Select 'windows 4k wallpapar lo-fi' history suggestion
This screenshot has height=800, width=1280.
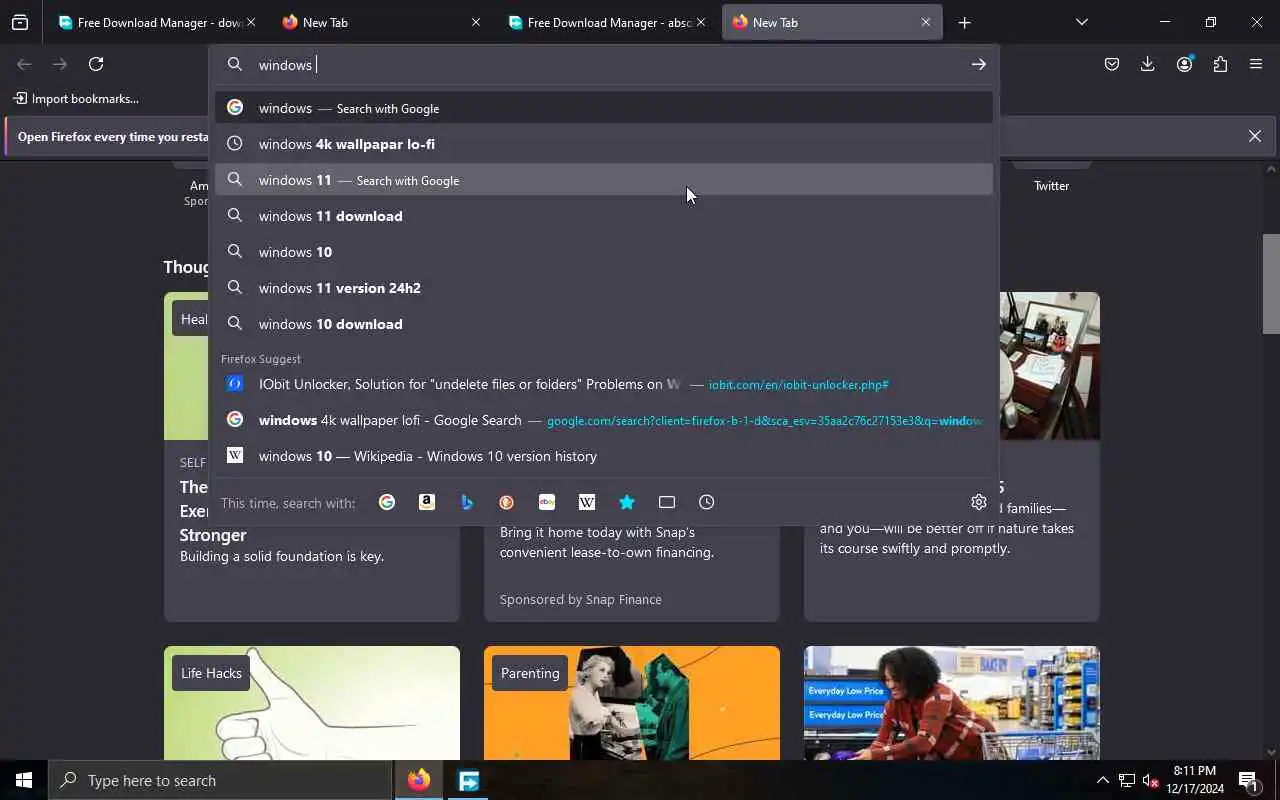(604, 144)
